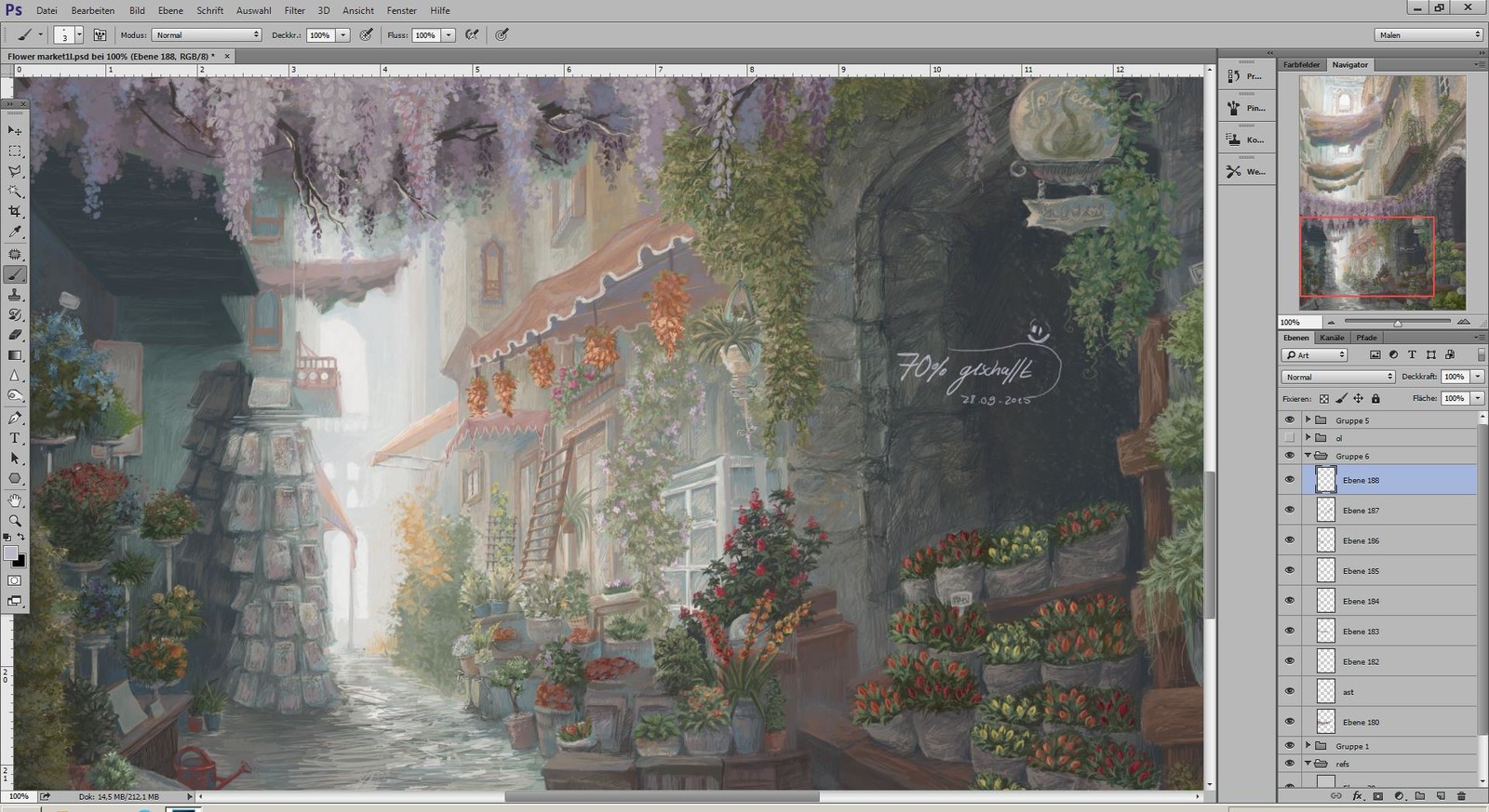Select the Hand tool

click(15, 500)
